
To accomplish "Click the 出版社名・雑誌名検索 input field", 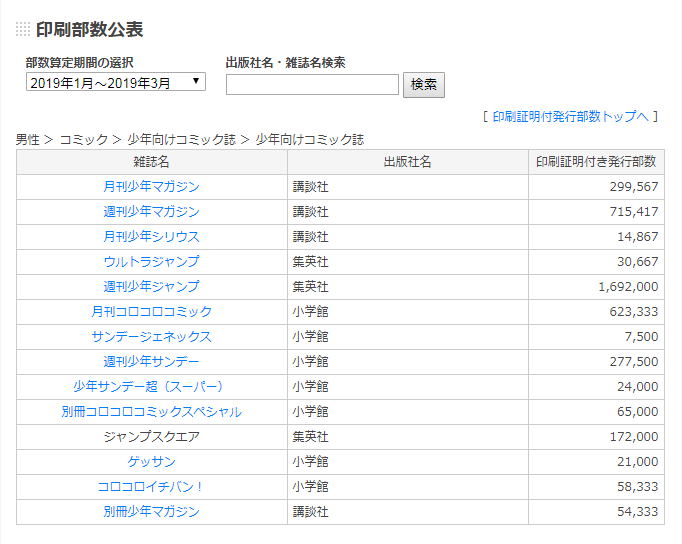I will click(312, 84).
